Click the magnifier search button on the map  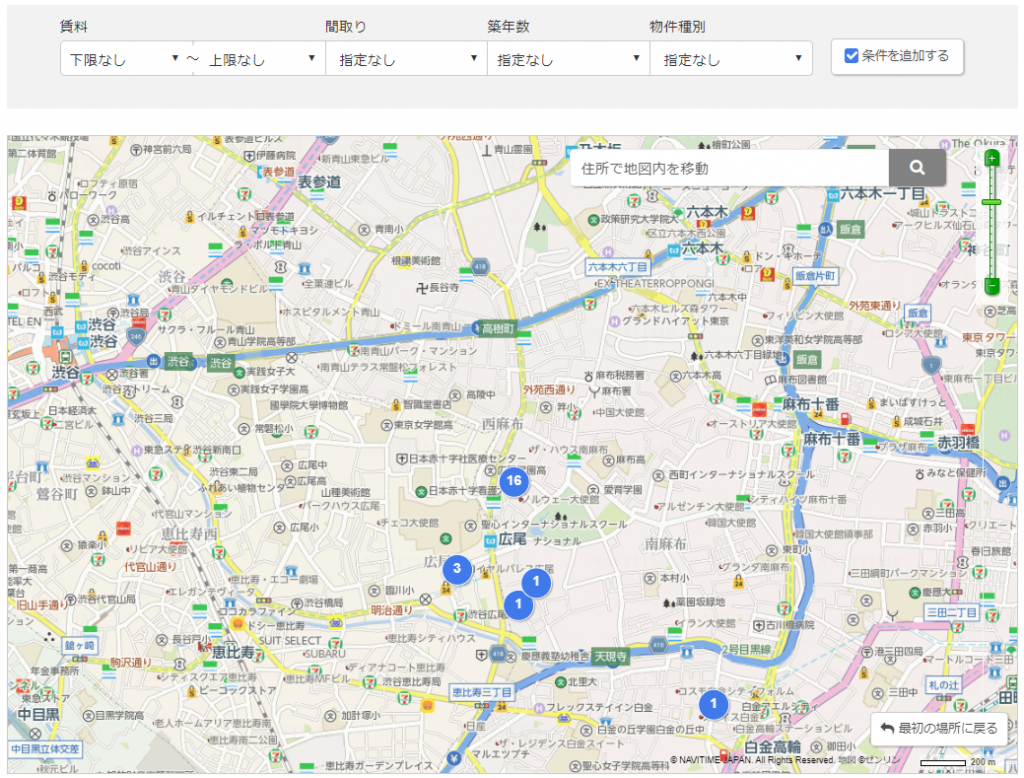point(917,168)
